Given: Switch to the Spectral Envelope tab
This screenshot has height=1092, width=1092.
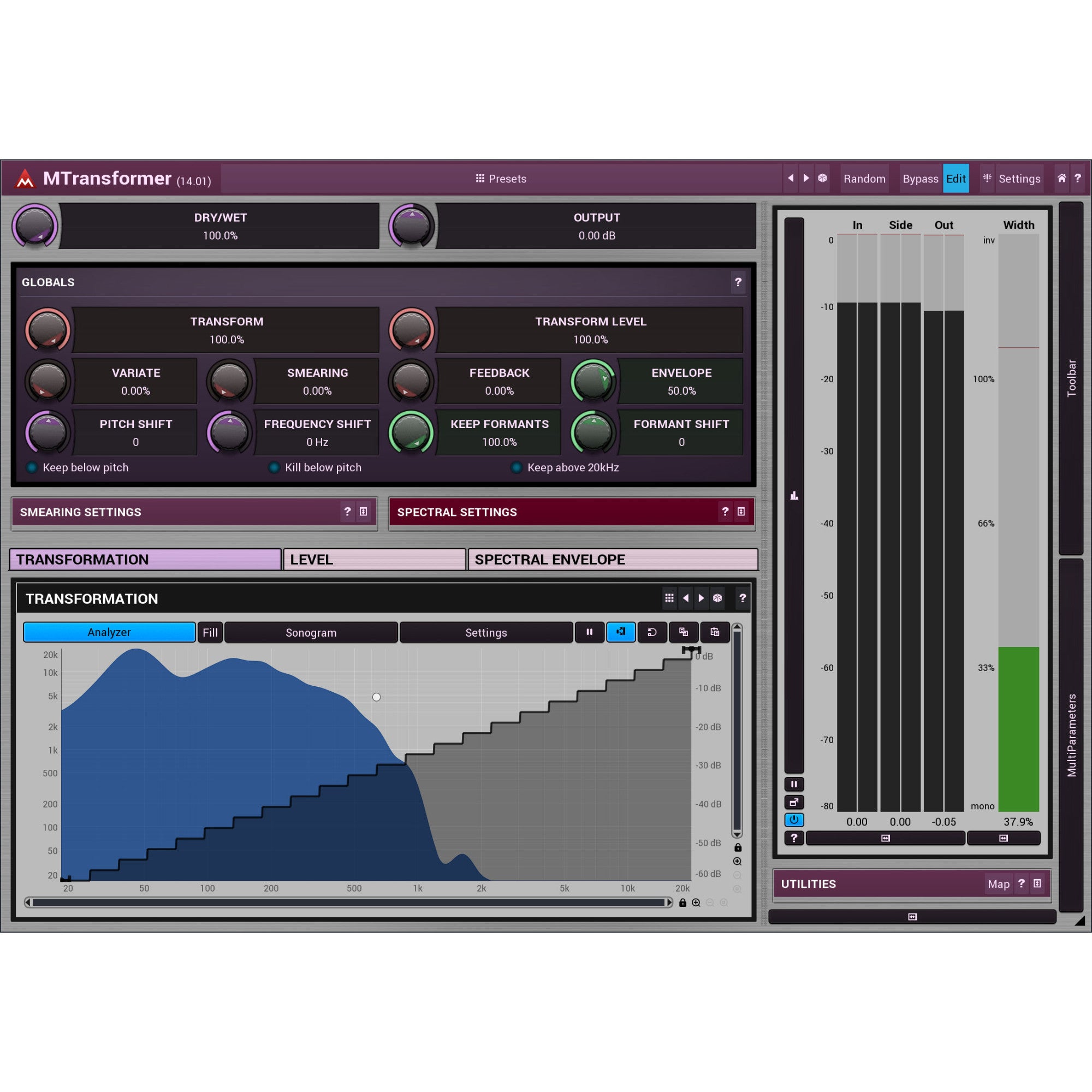Looking at the screenshot, I should pyautogui.click(x=613, y=559).
